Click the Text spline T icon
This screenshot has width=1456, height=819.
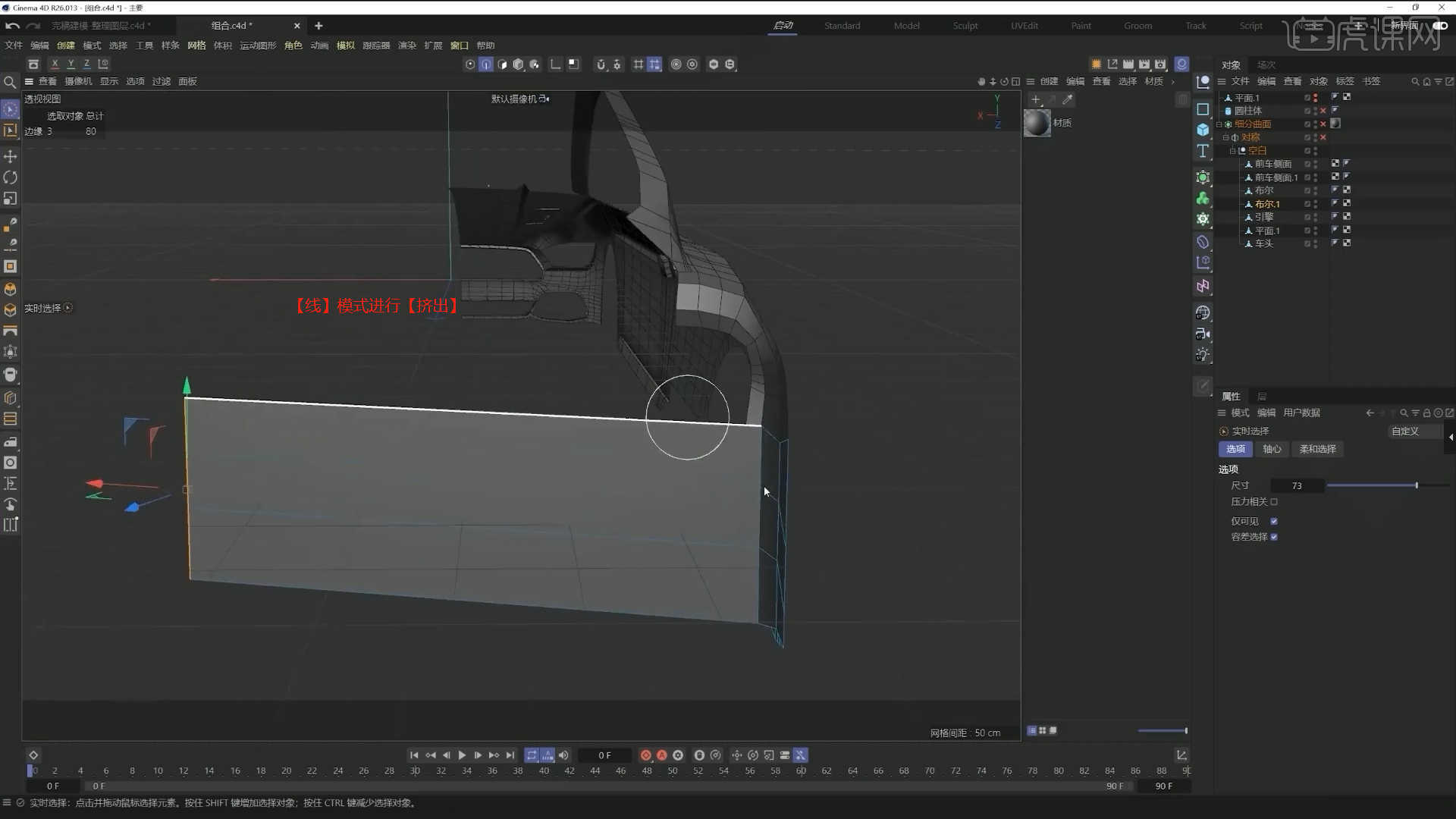pyautogui.click(x=1203, y=151)
